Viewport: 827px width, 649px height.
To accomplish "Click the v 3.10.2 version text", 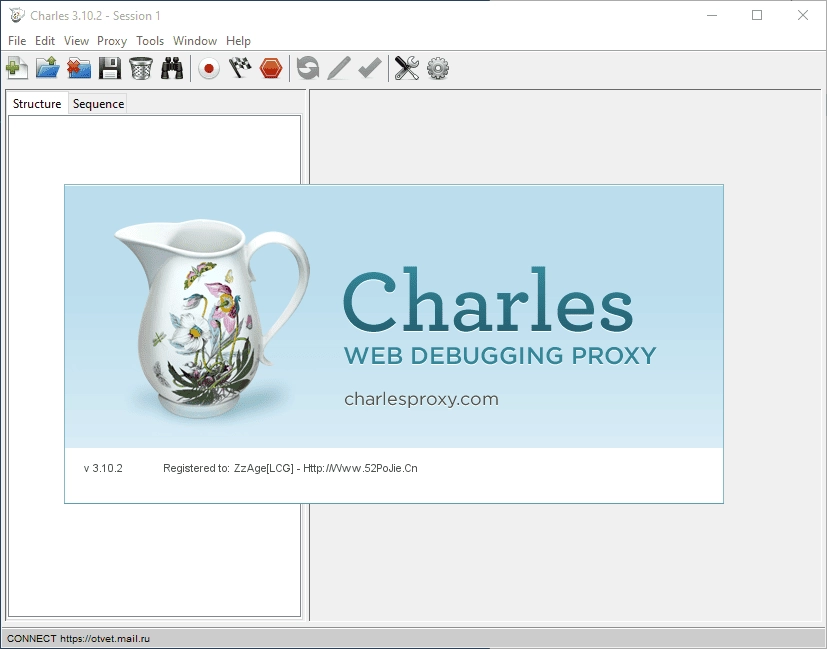I will pos(103,468).
